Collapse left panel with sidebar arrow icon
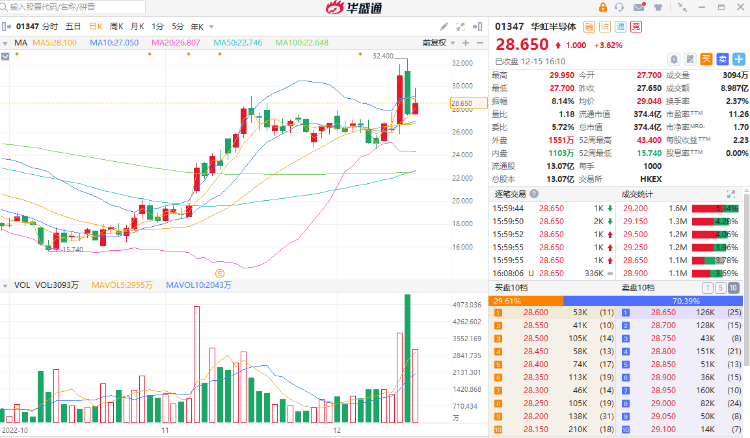750x438 pixels. (6, 27)
